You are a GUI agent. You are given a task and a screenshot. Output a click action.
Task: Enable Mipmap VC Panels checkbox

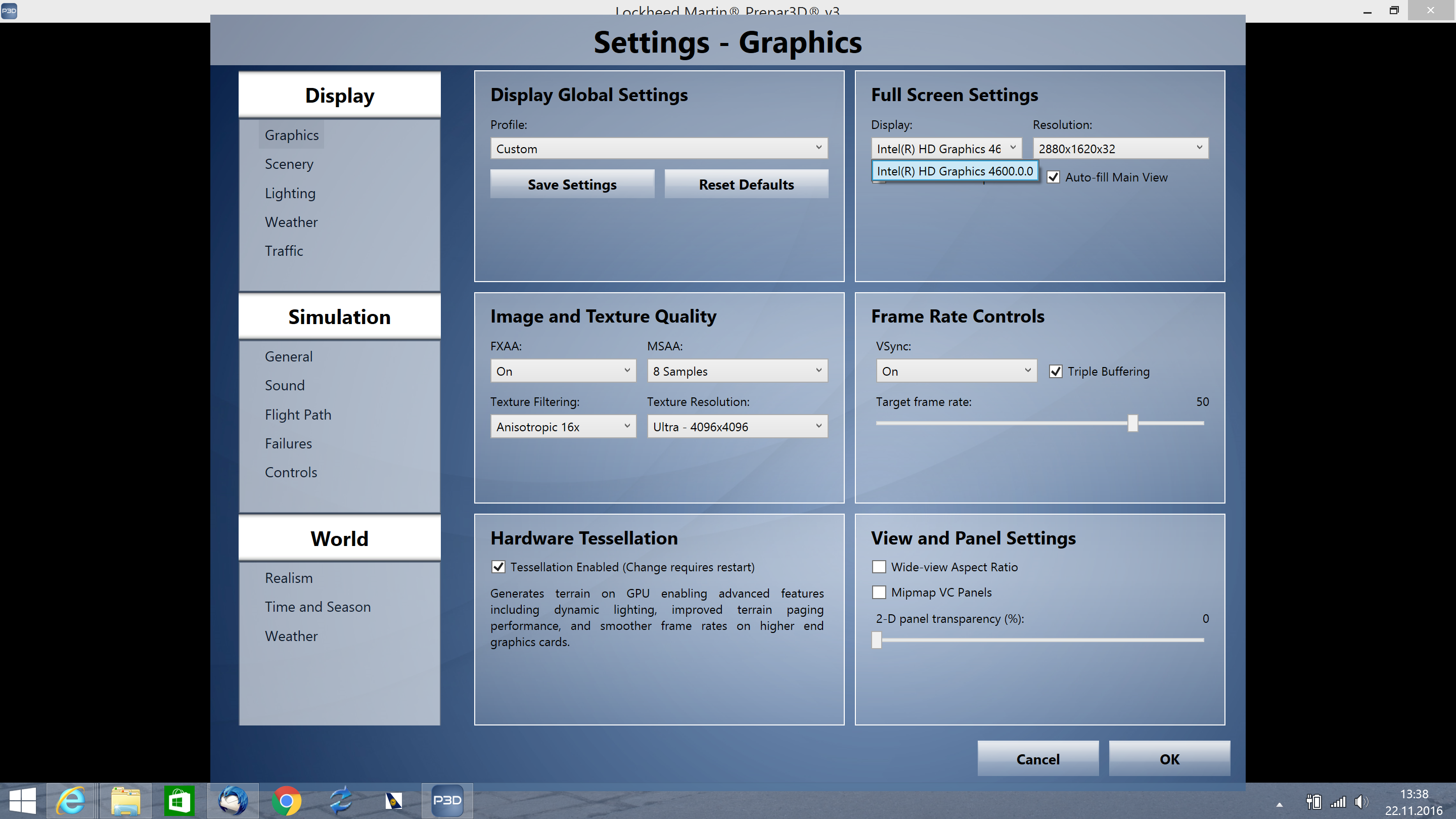click(x=879, y=593)
